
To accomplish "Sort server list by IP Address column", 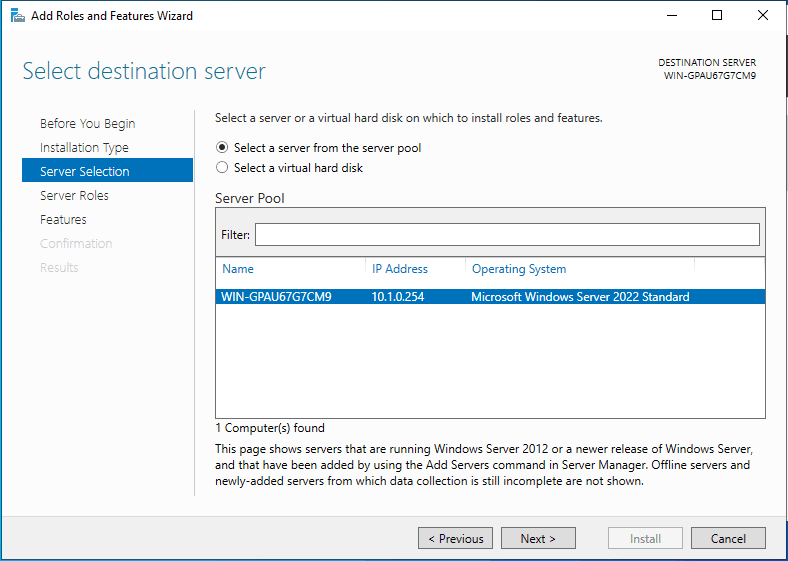I will click(x=400, y=269).
